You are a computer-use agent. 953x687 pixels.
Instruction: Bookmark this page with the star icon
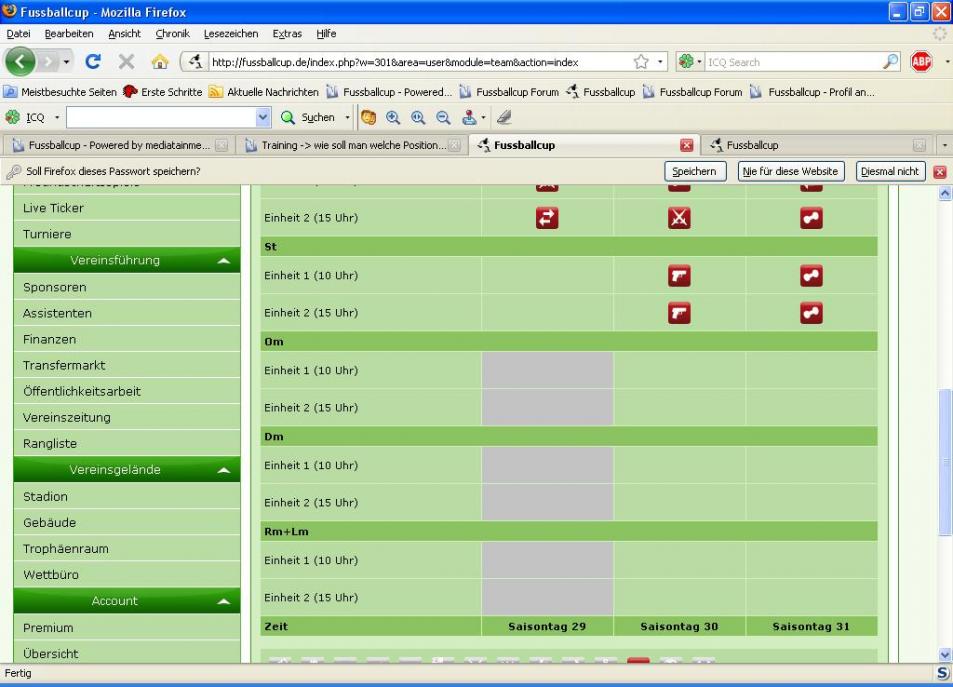pyautogui.click(x=641, y=62)
